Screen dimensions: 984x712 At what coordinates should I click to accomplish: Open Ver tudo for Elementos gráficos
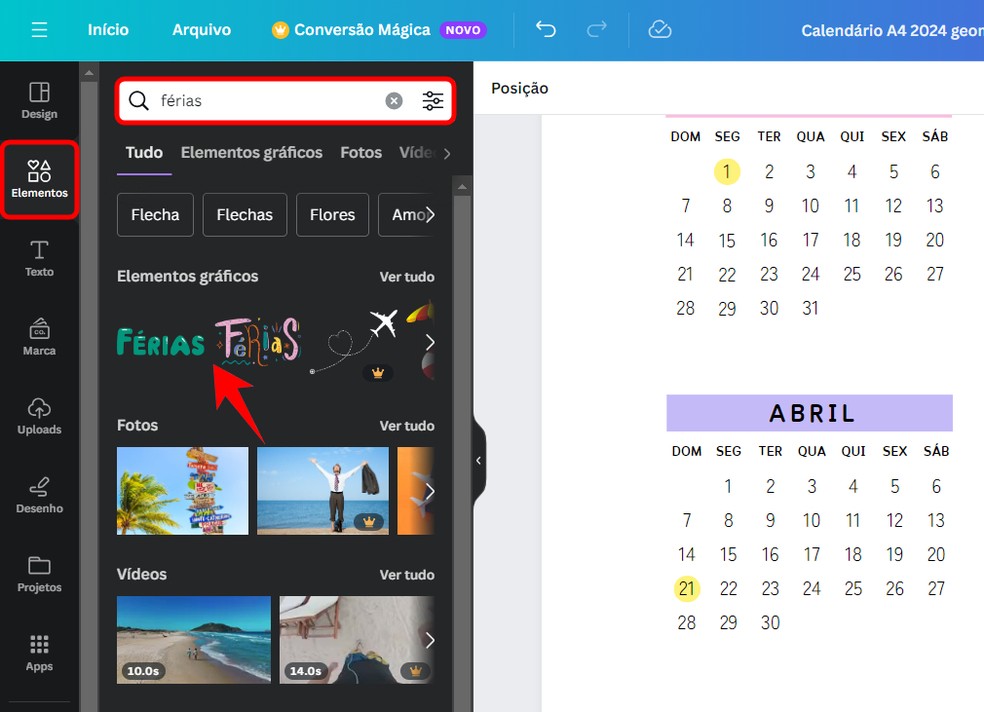click(x=407, y=276)
